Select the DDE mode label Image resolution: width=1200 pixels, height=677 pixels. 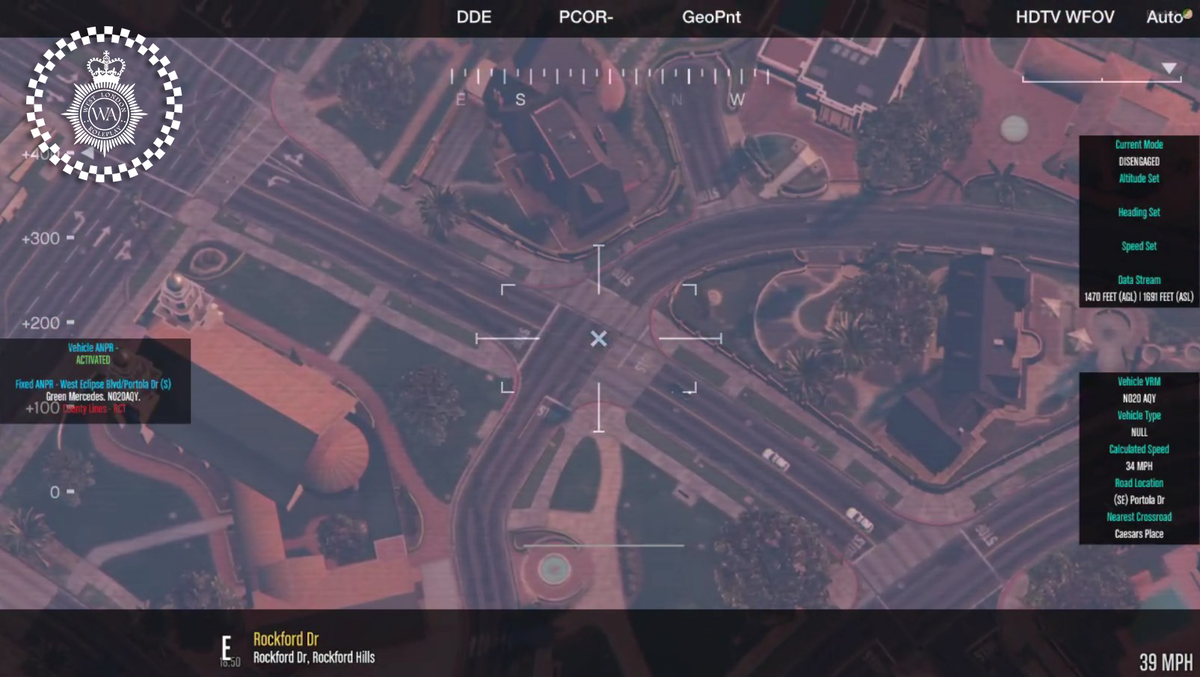[x=474, y=17]
